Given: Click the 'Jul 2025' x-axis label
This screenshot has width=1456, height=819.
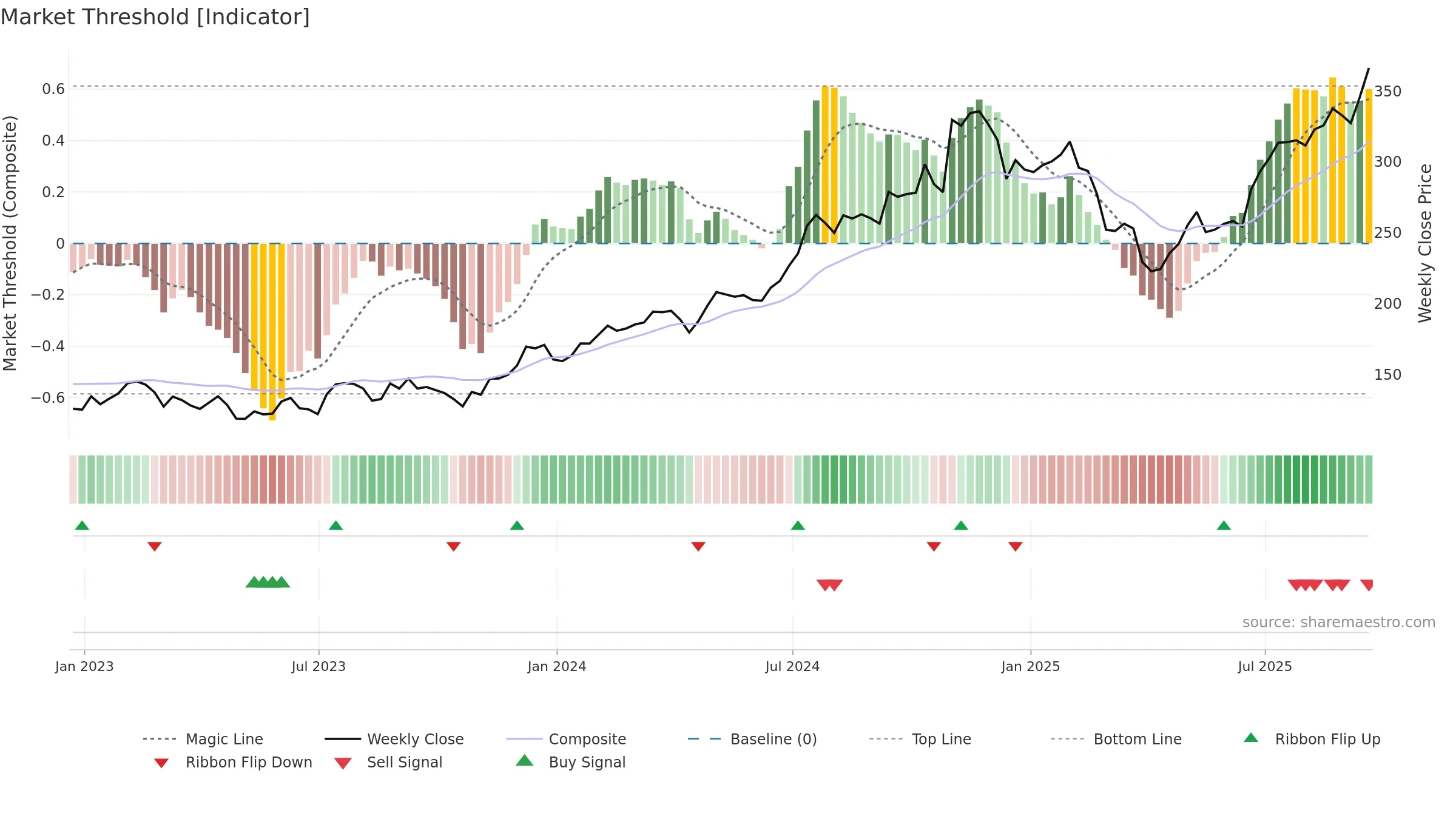Looking at the screenshot, I should 1265,667.
